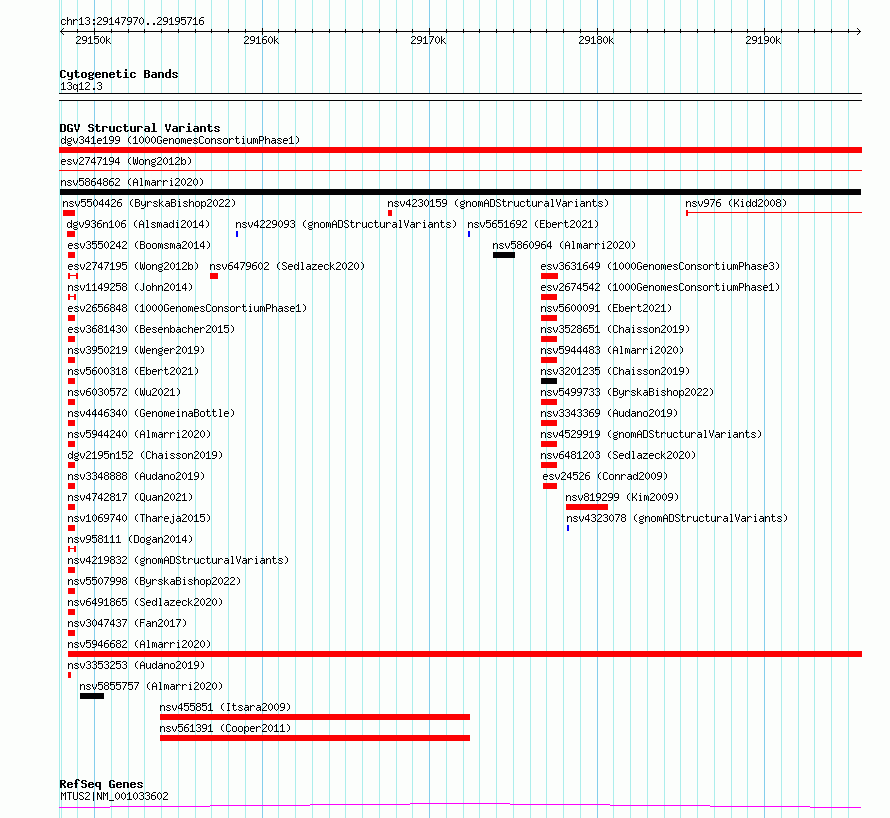The width and height of the screenshot is (890, 818).
Task: Select nsv5944240 Almarri2020 label
Action: point(139,434)
